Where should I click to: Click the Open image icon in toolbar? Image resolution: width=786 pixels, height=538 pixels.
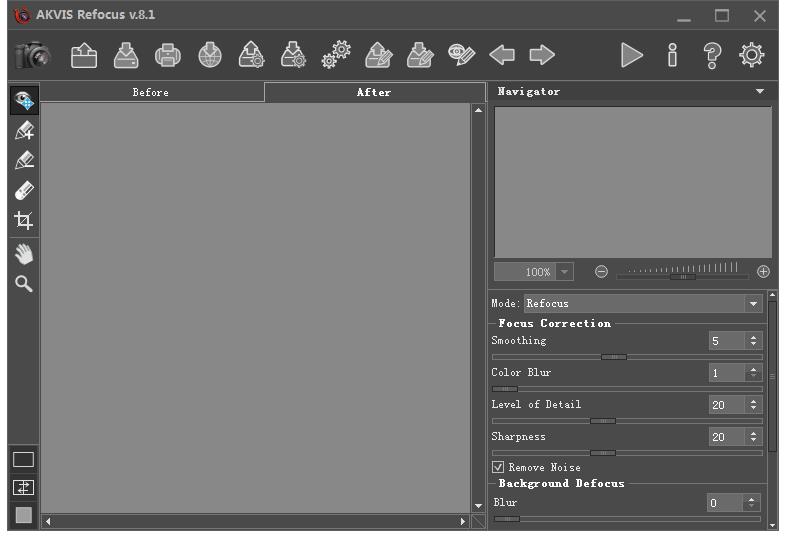coord(84,56)
